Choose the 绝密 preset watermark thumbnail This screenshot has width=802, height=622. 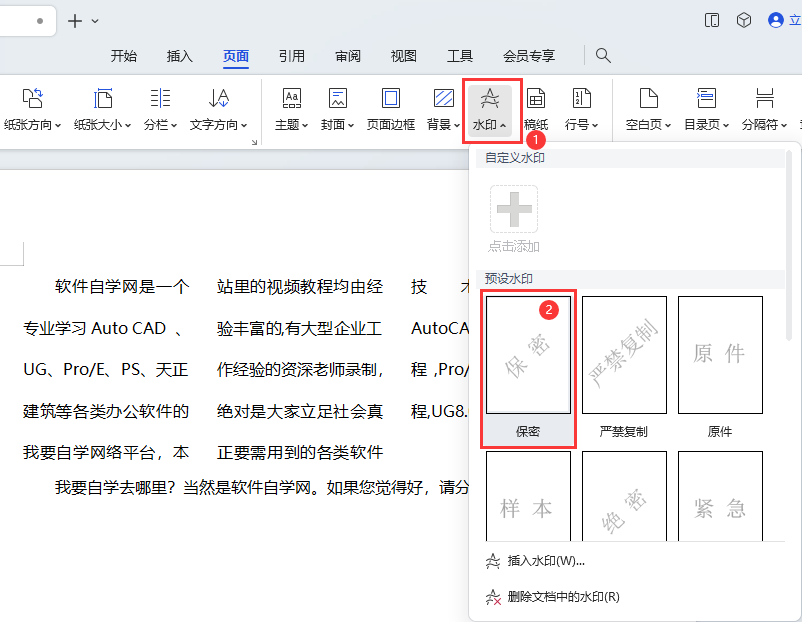pos(624,496)
